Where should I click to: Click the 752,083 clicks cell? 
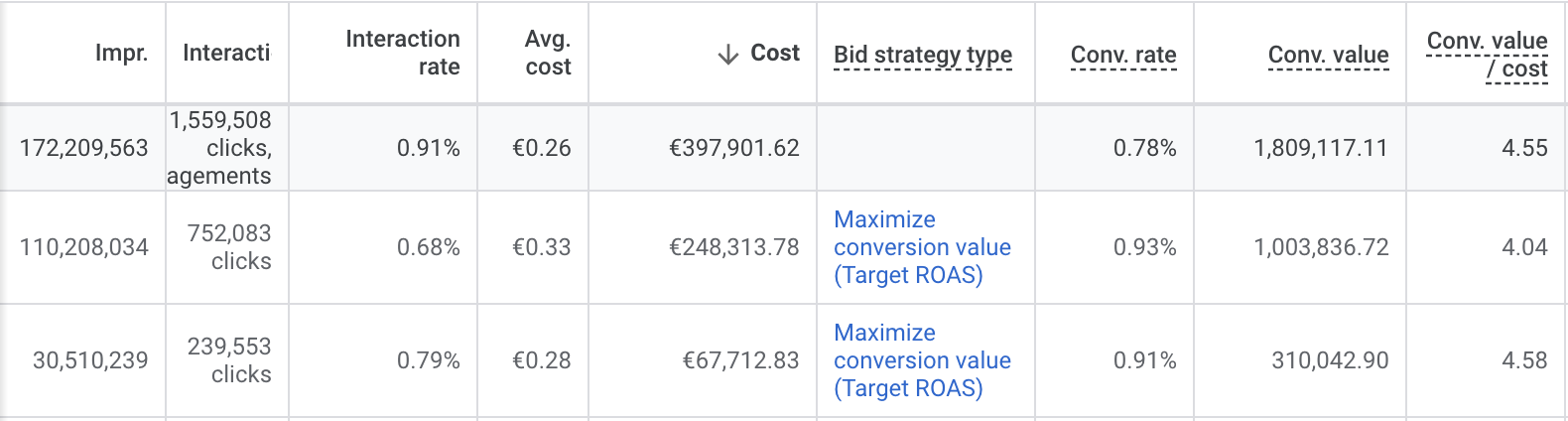pos(228,247)
